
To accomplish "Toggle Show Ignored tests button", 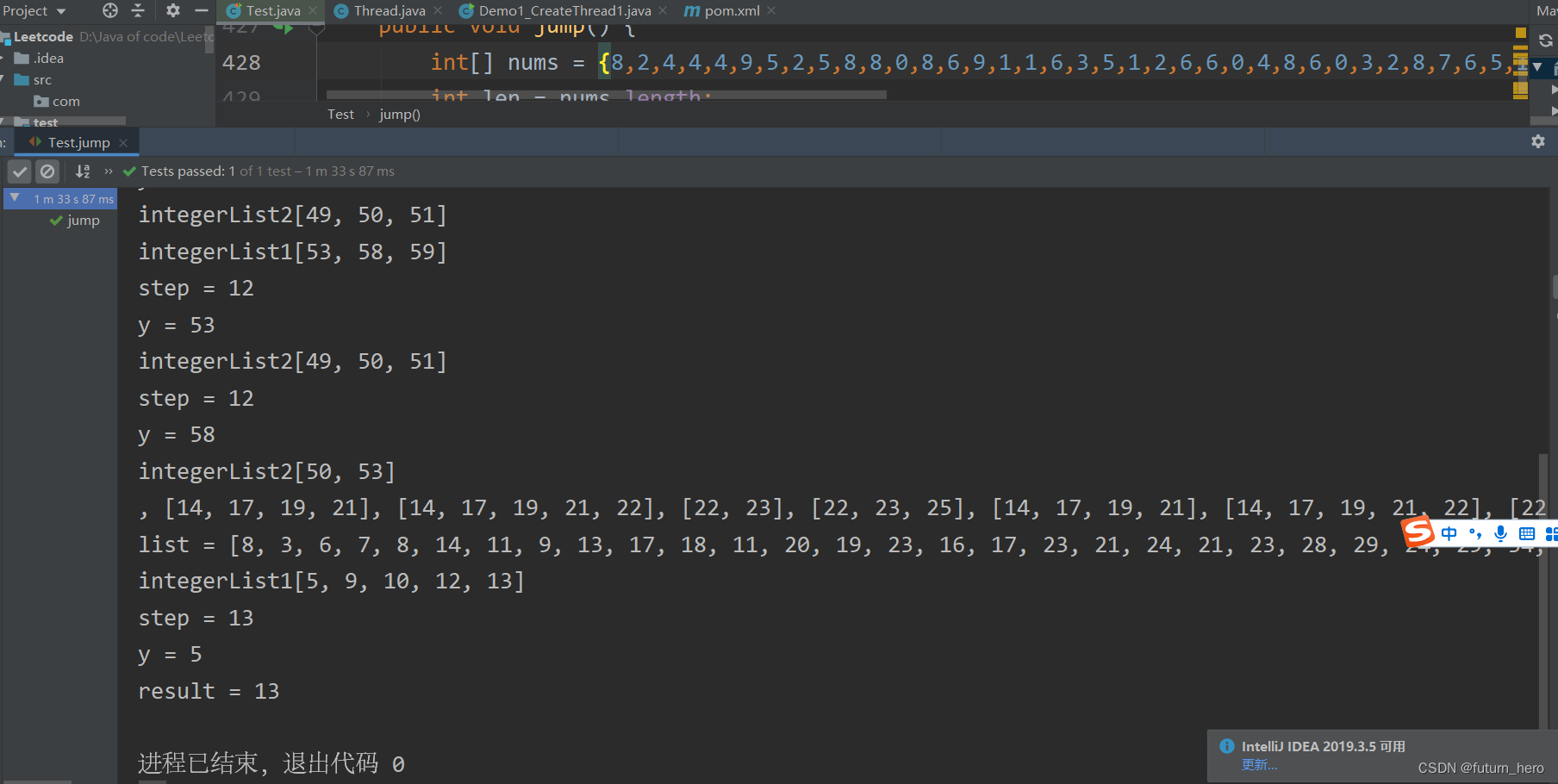I will [48, 171].
